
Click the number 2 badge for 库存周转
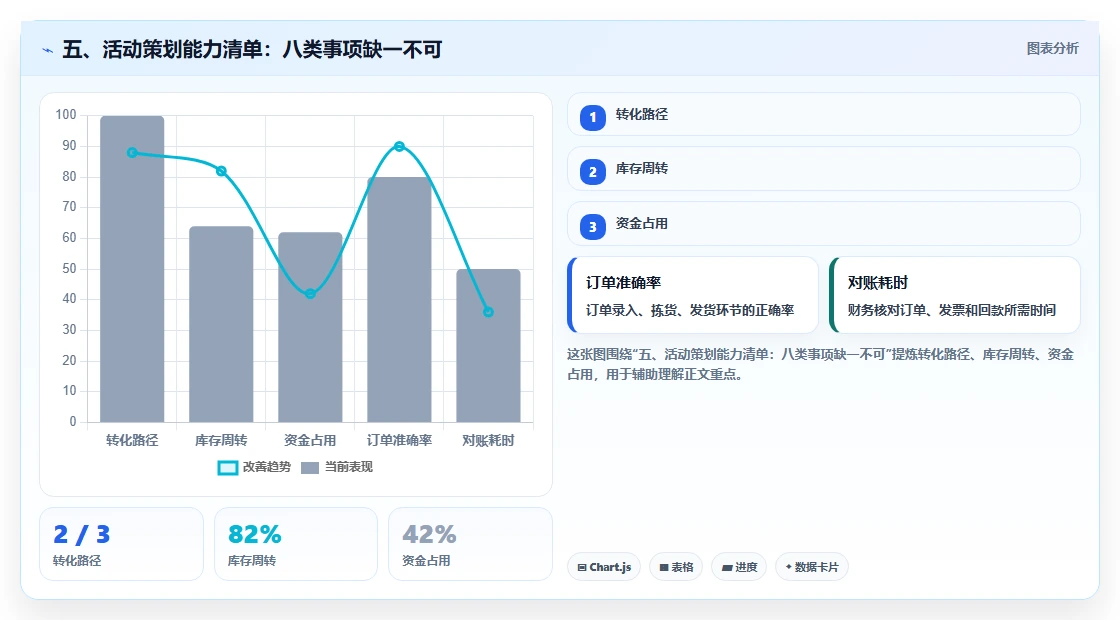tap(593, 171)
